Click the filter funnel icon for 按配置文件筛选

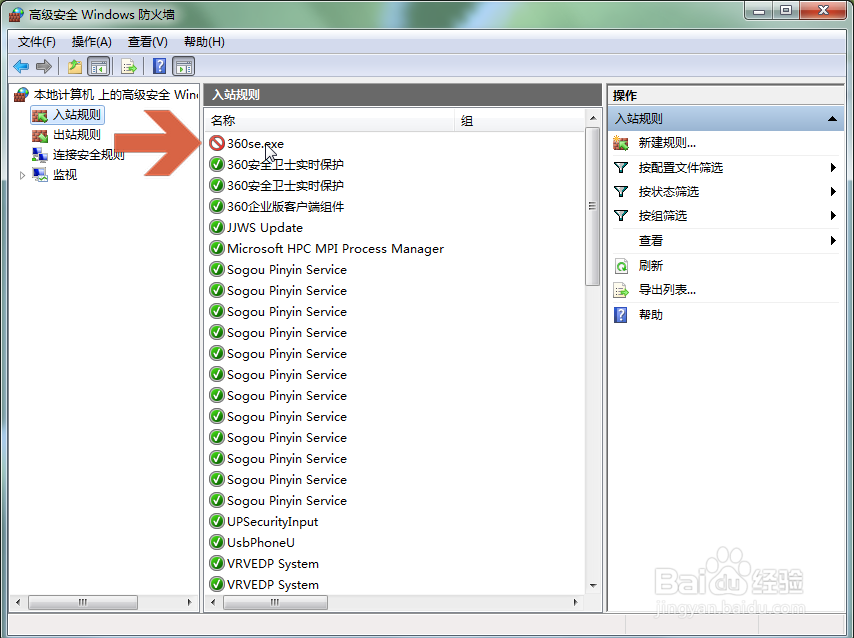621,167
